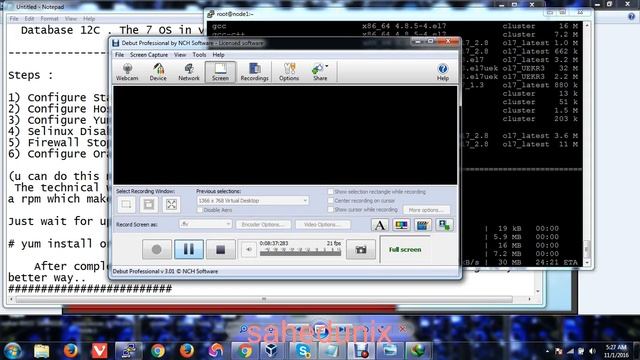Choose the Network camera source
Screen dimensions: 640x360
tap(189, 72)
